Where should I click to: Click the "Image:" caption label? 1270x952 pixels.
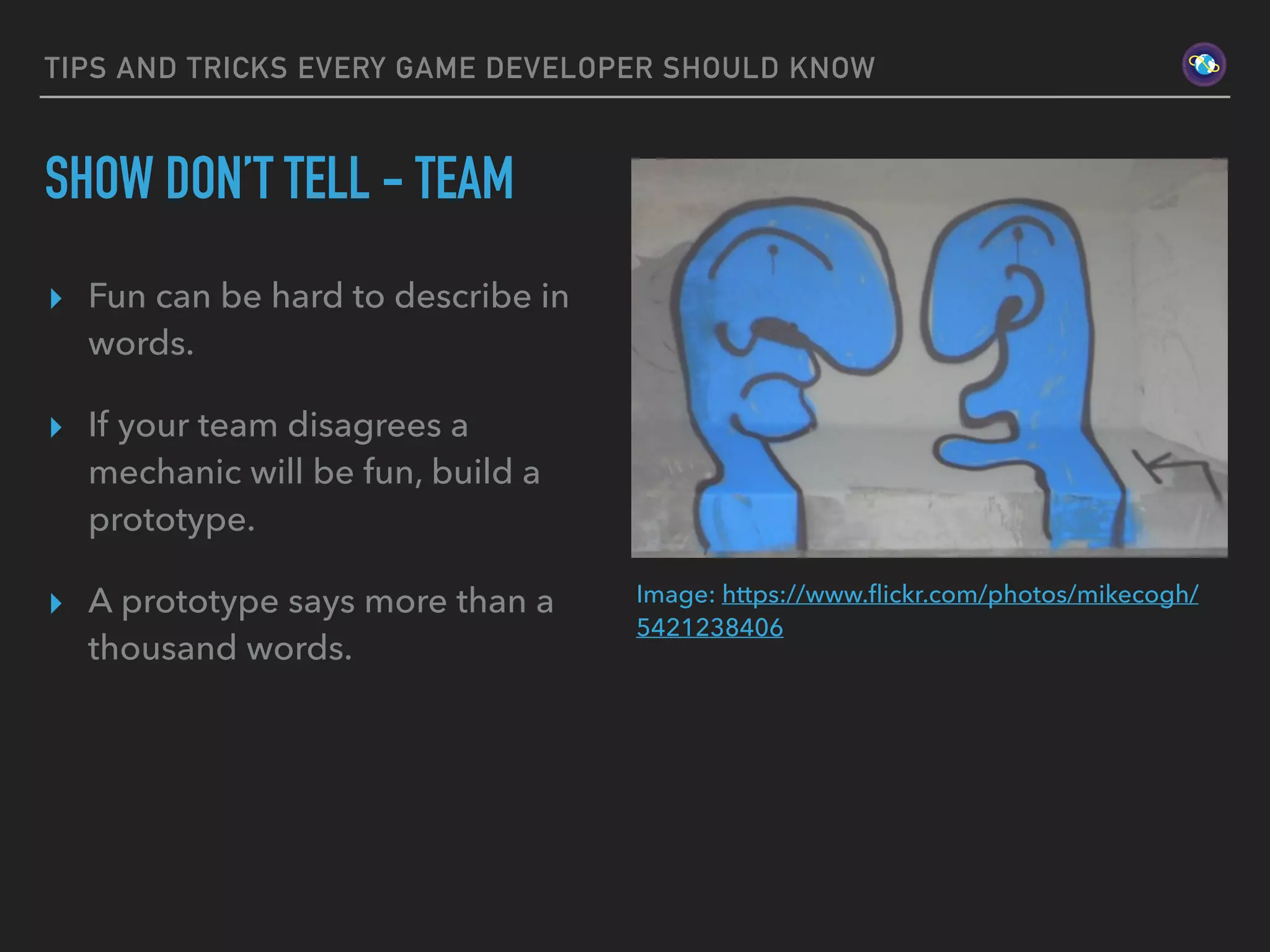(676, 595)
